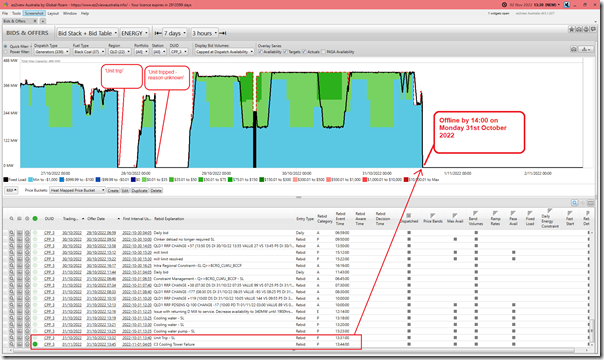This screenshot has height=360, width=604.
Task: Open the Dispatch Type Generators dropdown
Action: 52,52
